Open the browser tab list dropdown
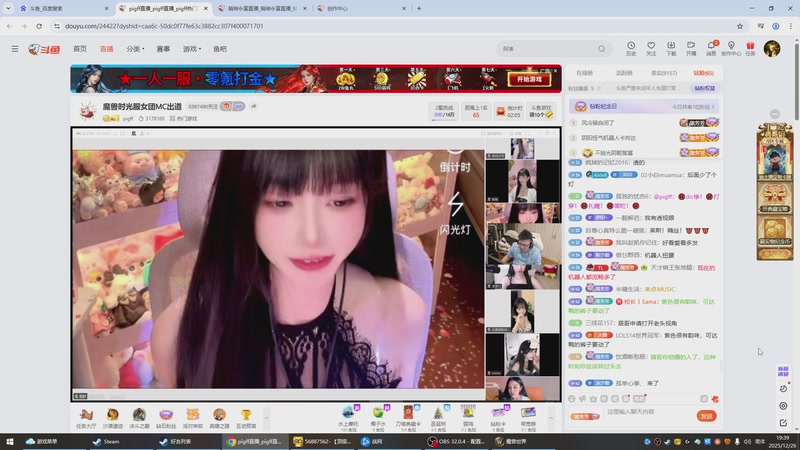The height and width of the screenshot is (450, 800). [8, 8]
